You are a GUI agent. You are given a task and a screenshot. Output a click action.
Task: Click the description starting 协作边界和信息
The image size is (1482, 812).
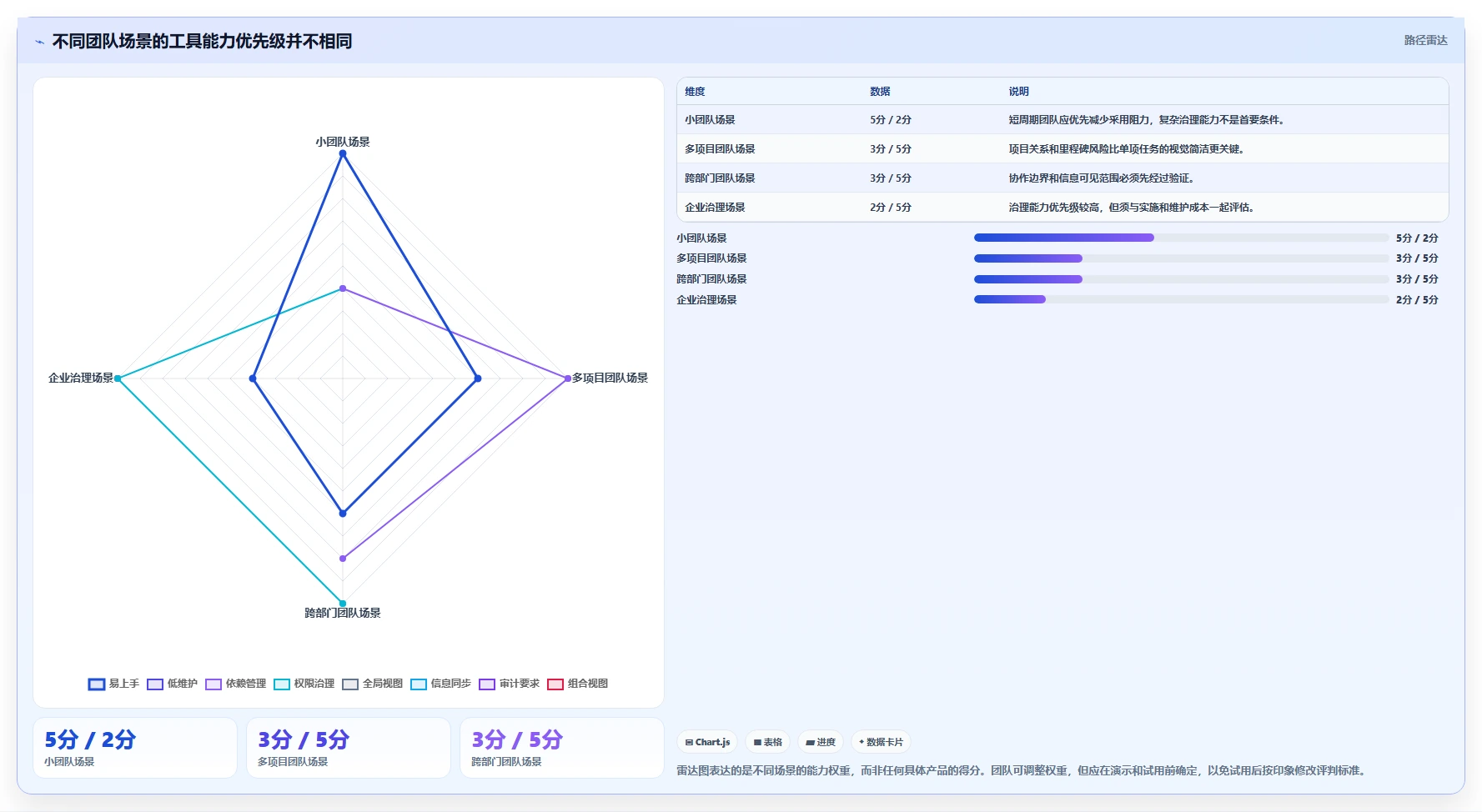(x=1103, y=178)
